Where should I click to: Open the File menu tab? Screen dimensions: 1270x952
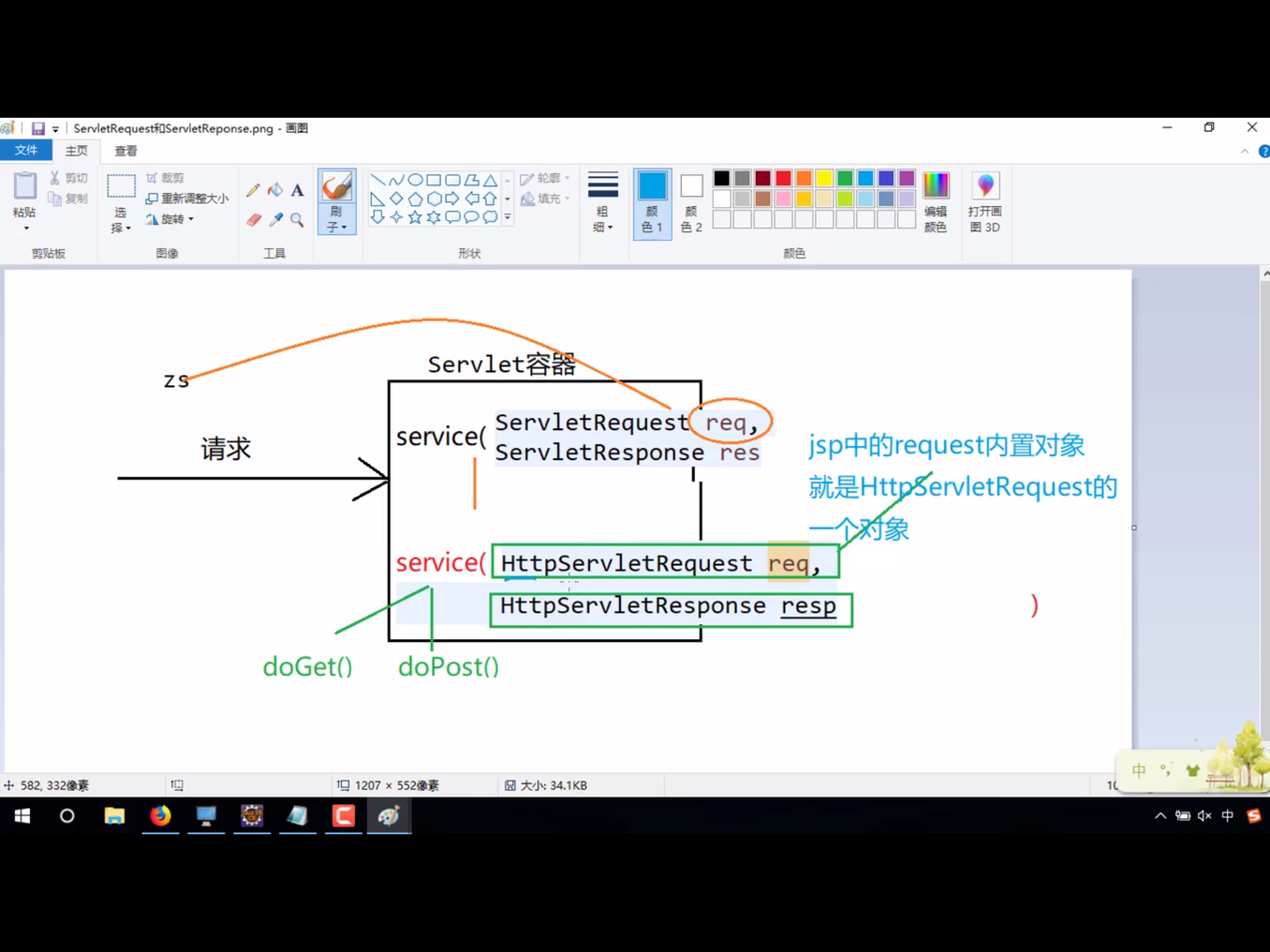[x=26, y=151]
